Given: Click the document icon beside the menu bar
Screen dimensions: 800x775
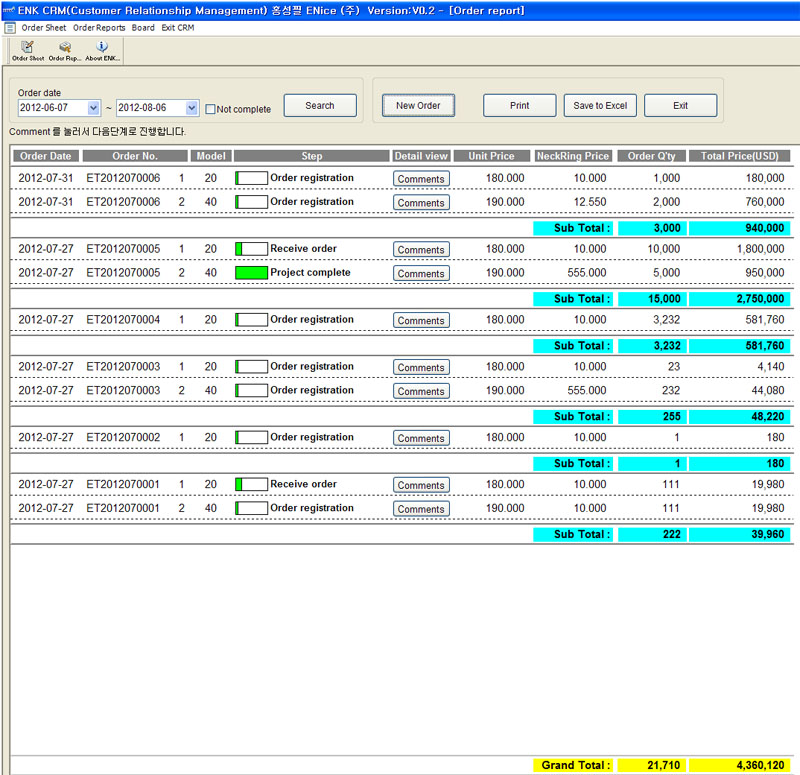Looking at the screenshot, I should [x=10, y=28].
